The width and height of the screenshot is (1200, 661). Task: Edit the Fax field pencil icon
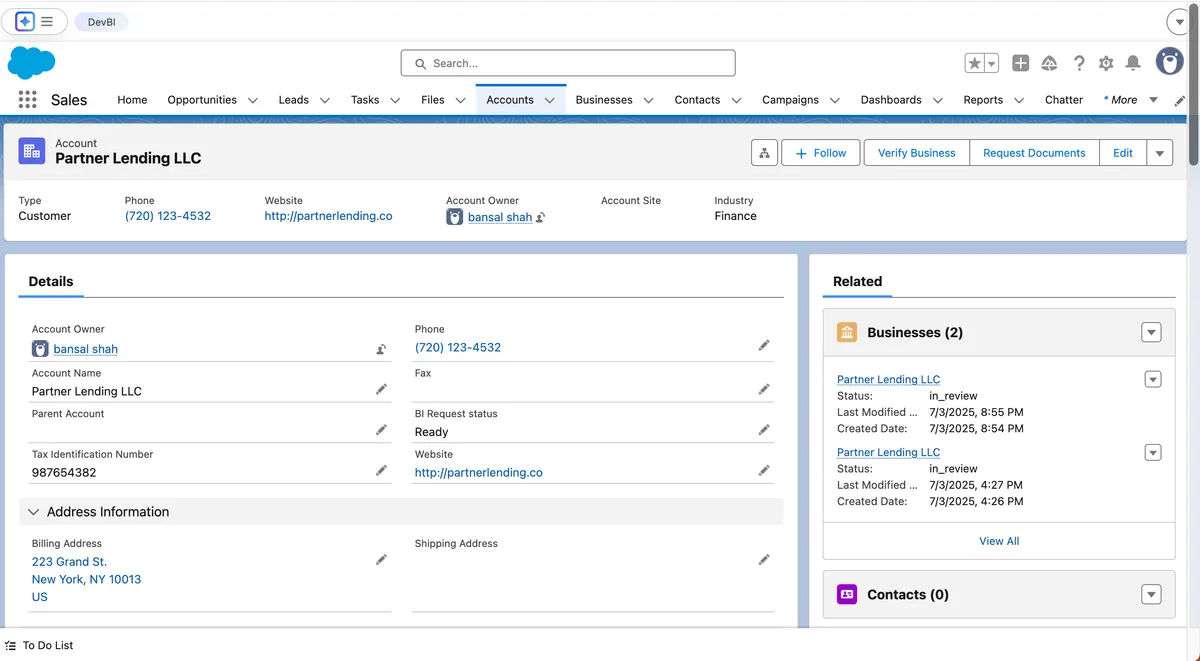coord(764,389)
